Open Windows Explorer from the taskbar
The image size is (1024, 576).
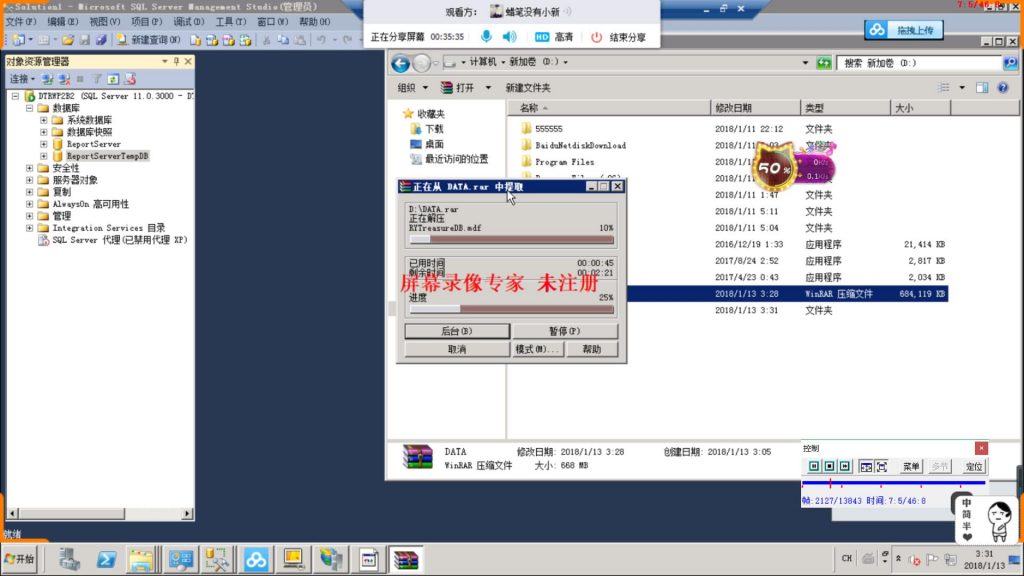tap(141, 560)
